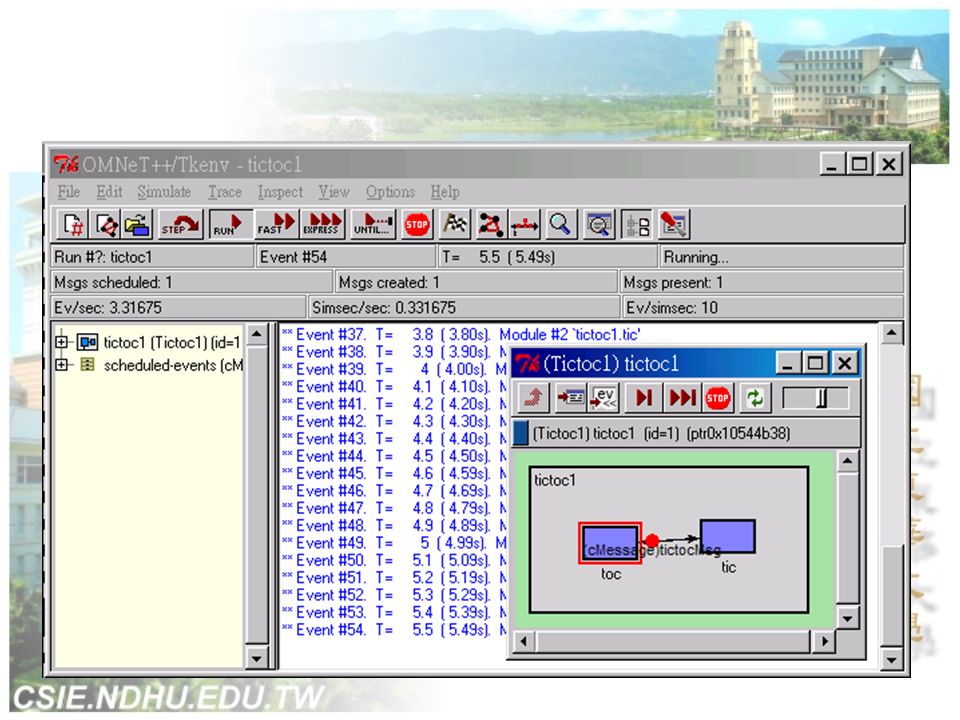
Task: Click the RUN simulation button
Action: click(x=230, y=225)
